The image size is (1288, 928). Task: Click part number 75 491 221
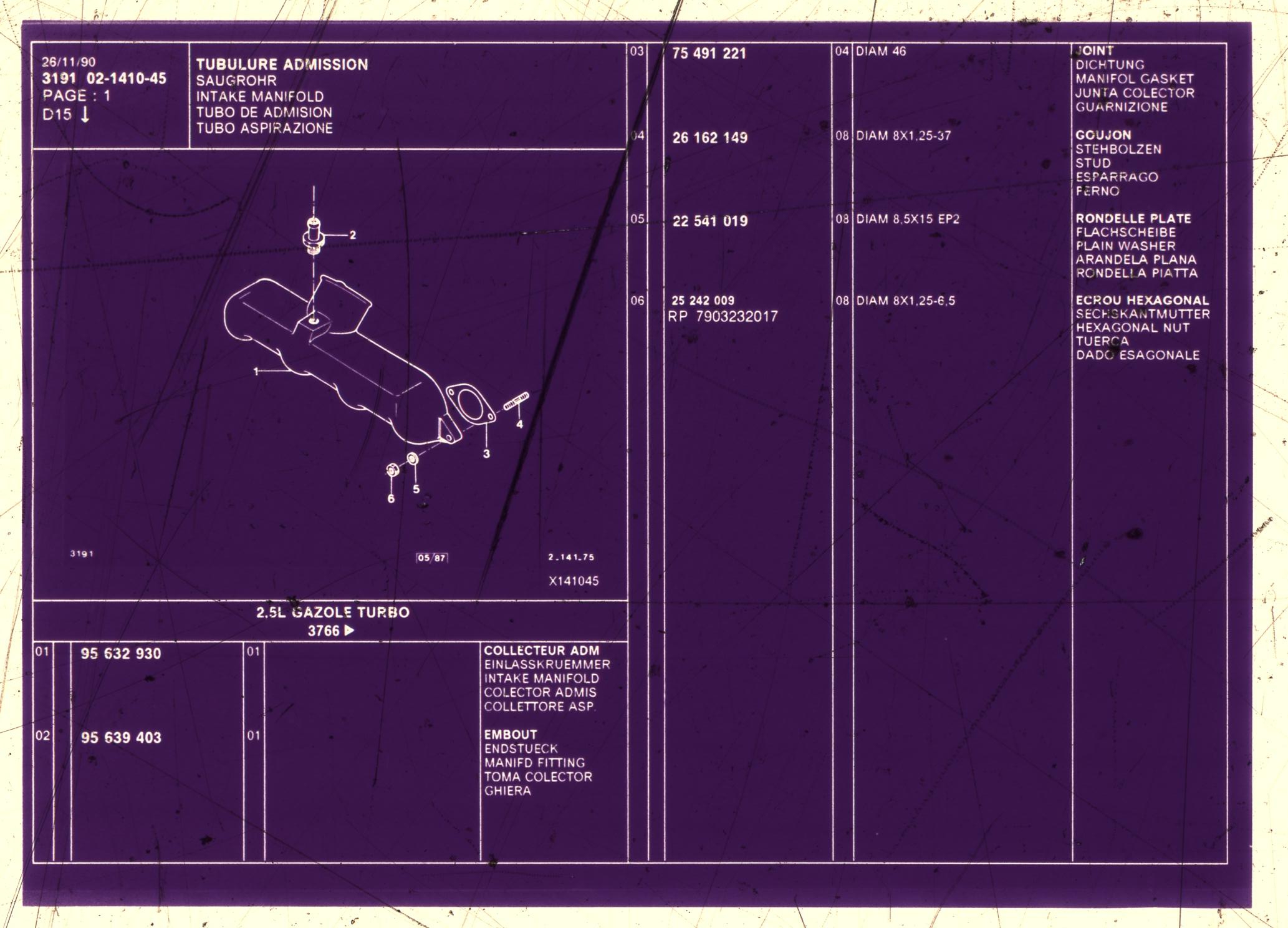pyautogui.click(x=709, y=54)
